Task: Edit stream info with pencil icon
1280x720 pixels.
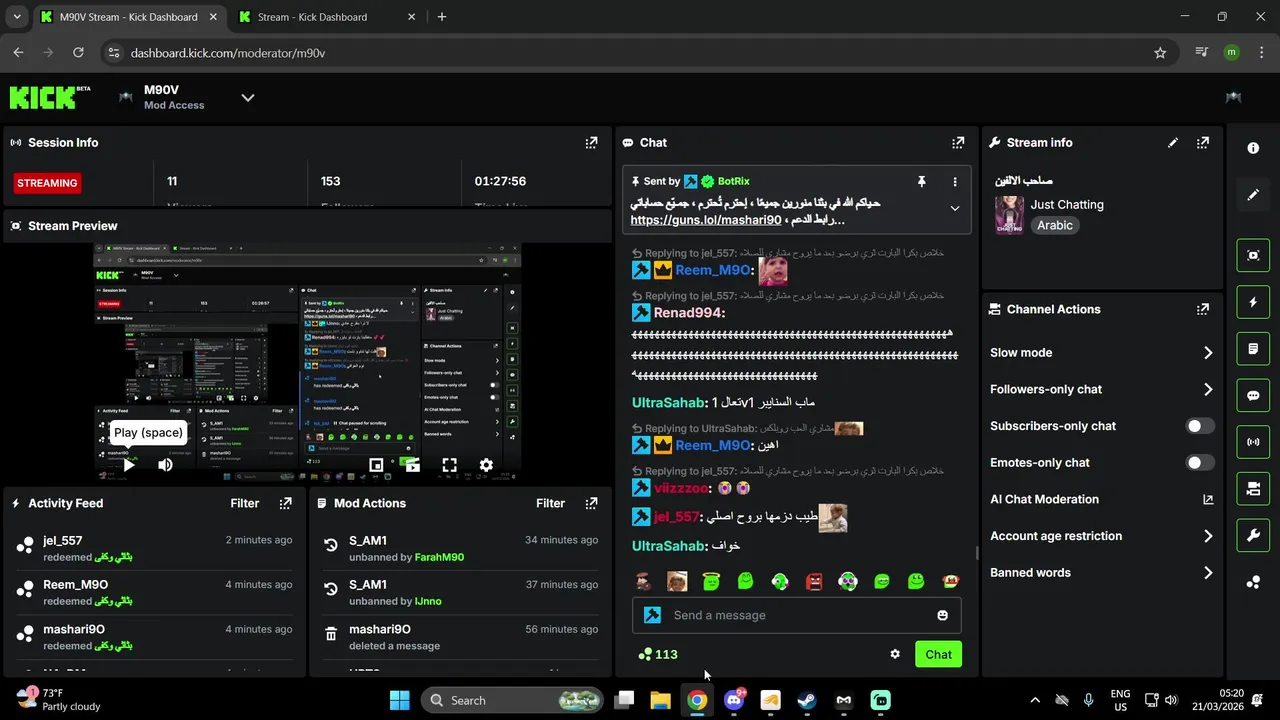Action: pos(1173,143)
